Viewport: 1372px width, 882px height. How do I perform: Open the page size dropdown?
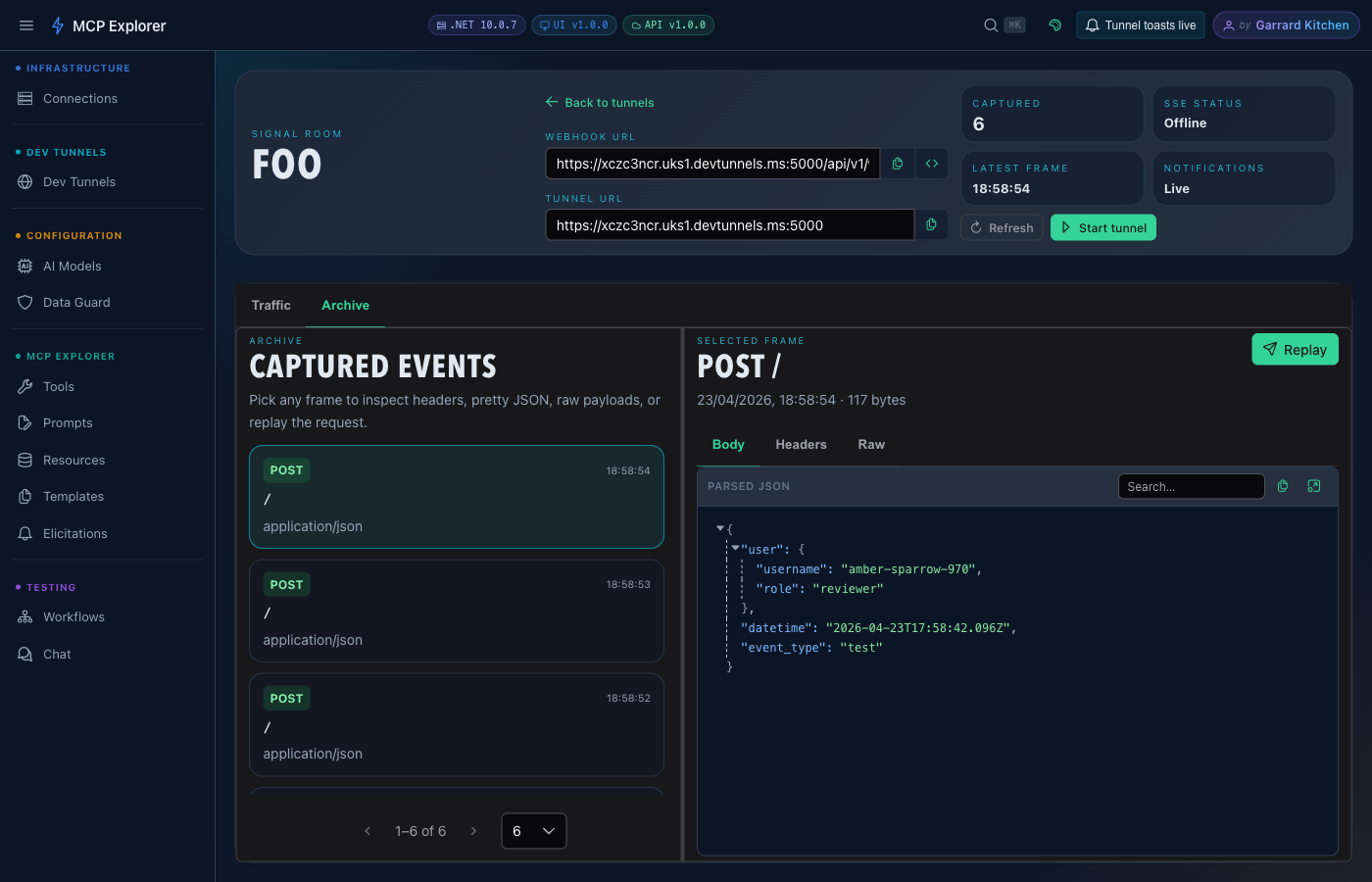pos(534,831)
